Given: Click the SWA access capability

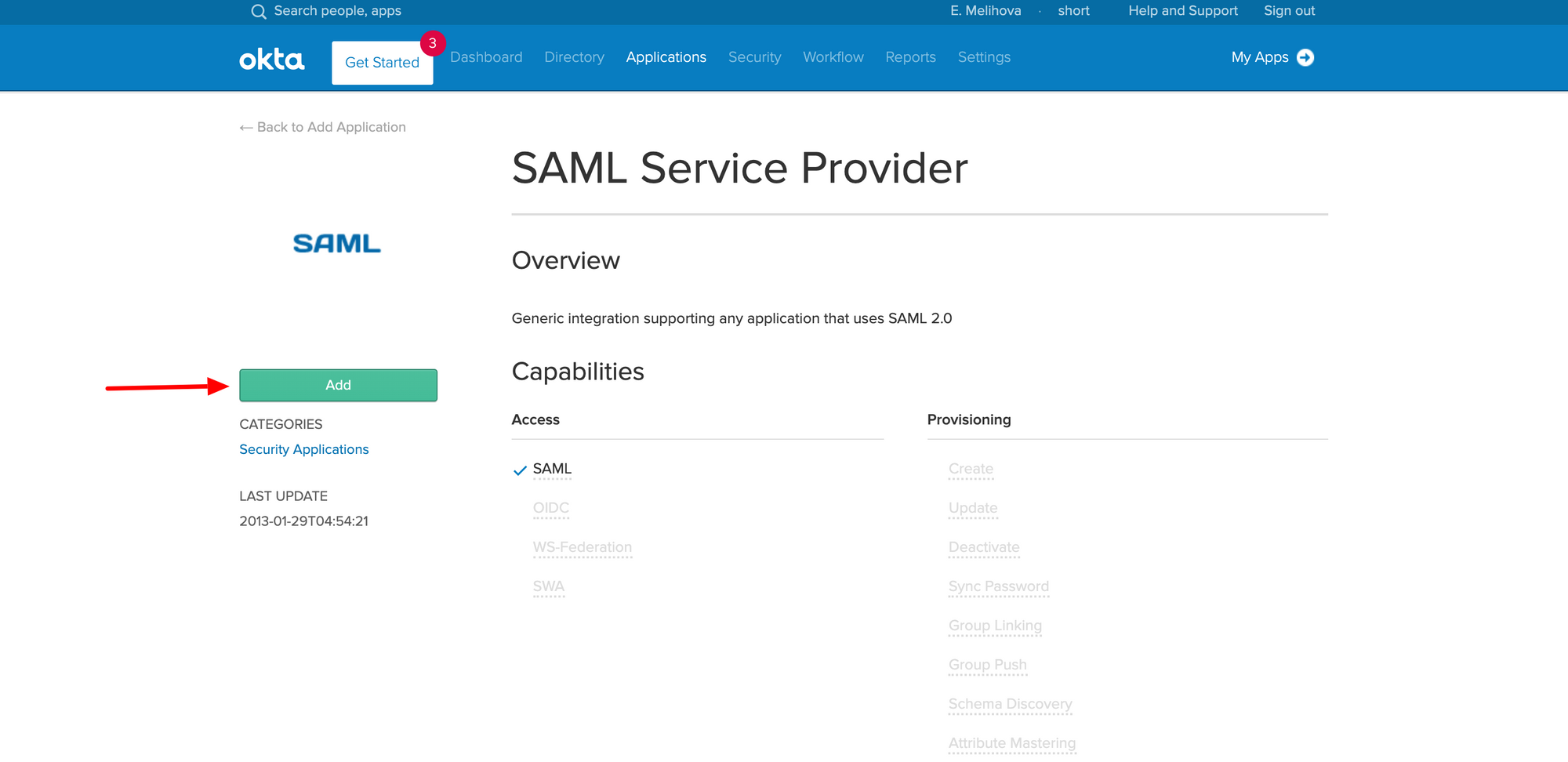Looking at the screenshot, I should coord(549,586).
